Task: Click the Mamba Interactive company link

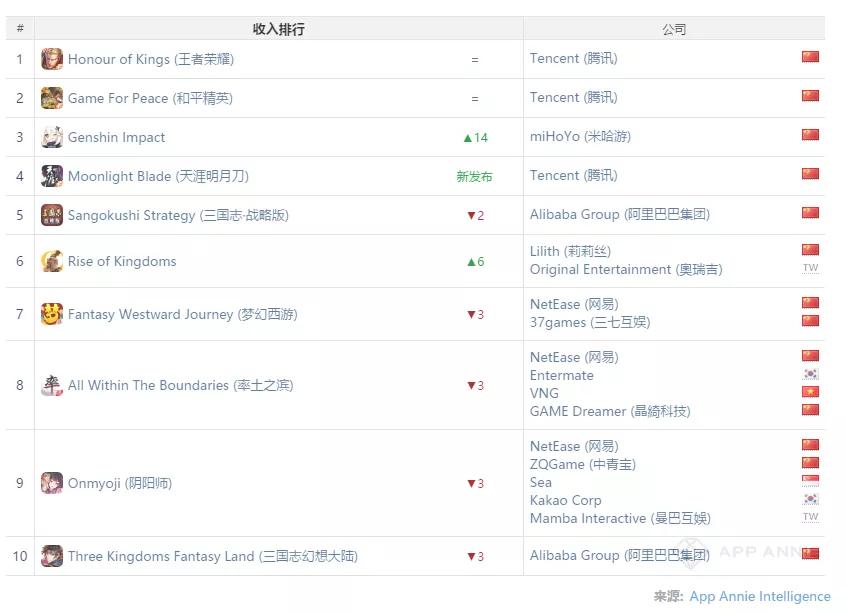Action: pos(620,518)
